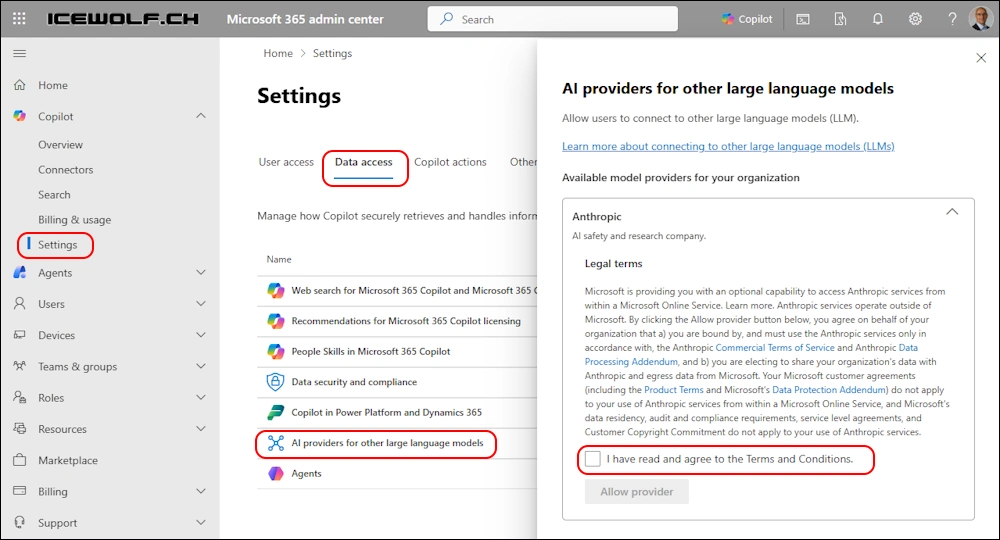Open the Learn more about connecting LLMs link
The width and height of the screenshot is (1000, 540).
tap(727, 146)
